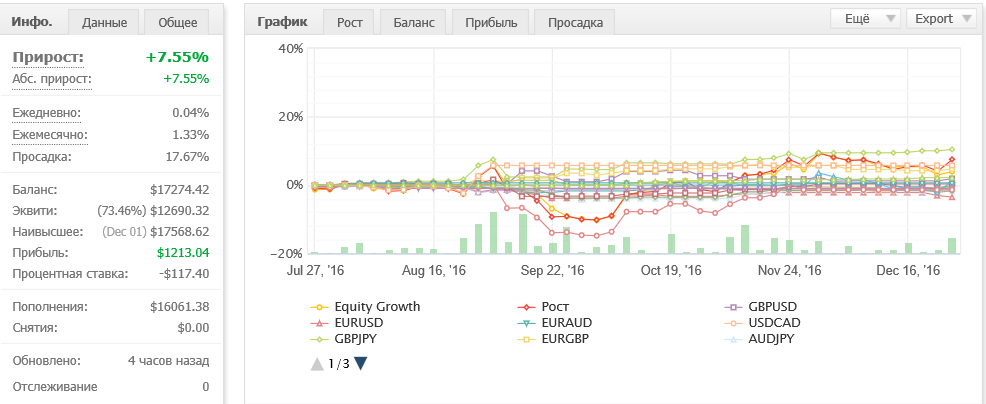986x404 pixels.
Task: Toggle GBPUSD series in legend
Action: [x=760, y=307]
